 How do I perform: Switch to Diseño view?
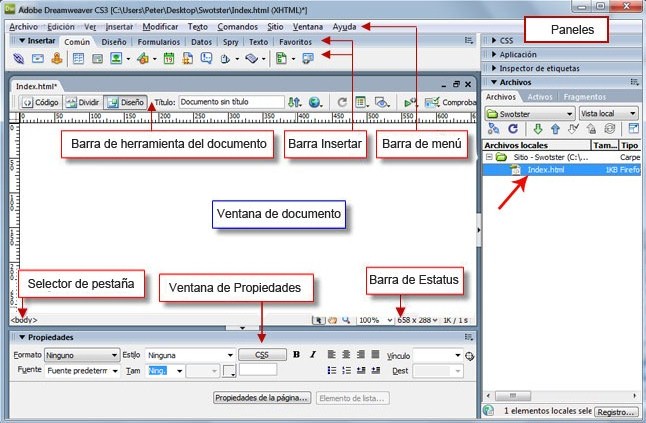[x=126, y=102]
